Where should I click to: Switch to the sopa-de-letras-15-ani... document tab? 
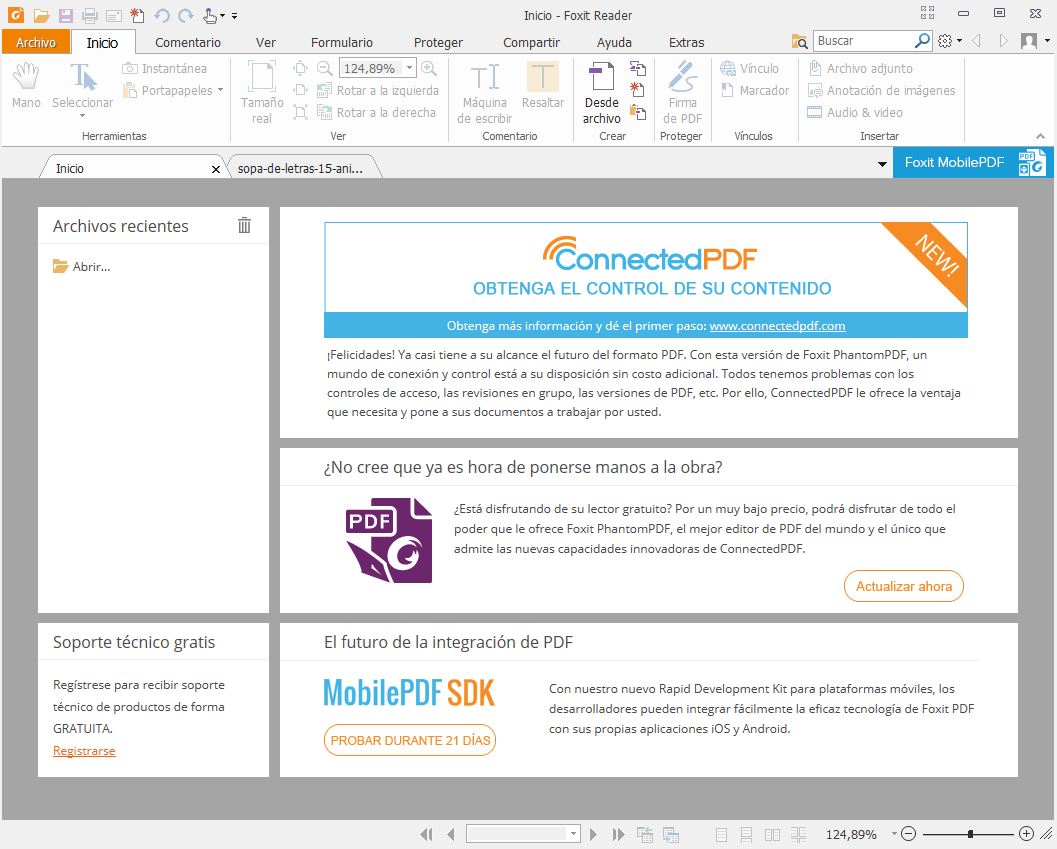(x=301, y=169)
